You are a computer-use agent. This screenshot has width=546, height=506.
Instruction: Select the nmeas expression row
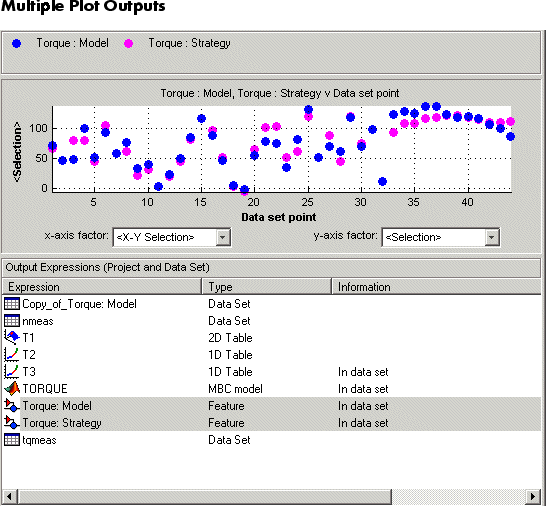[272, 321]
